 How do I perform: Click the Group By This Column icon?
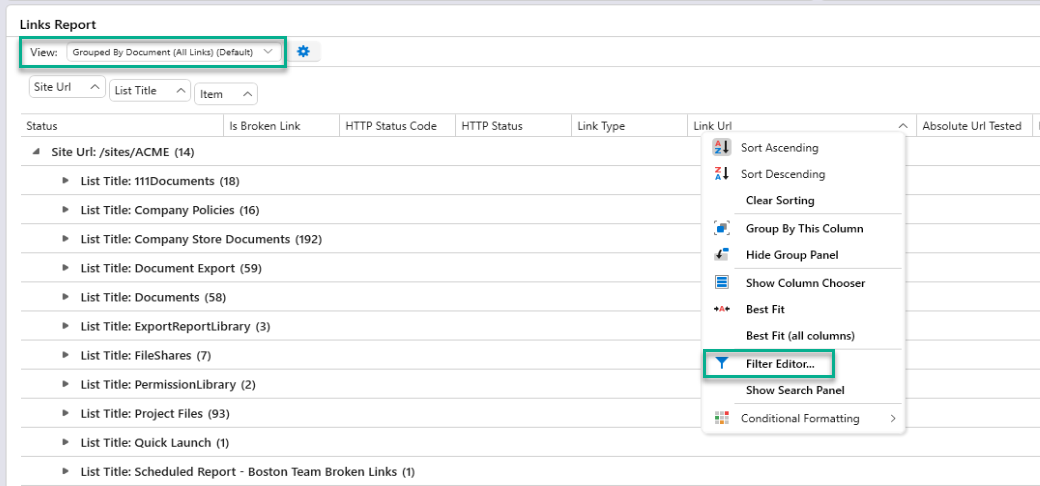pyautogui.click(x=721, y=228)
